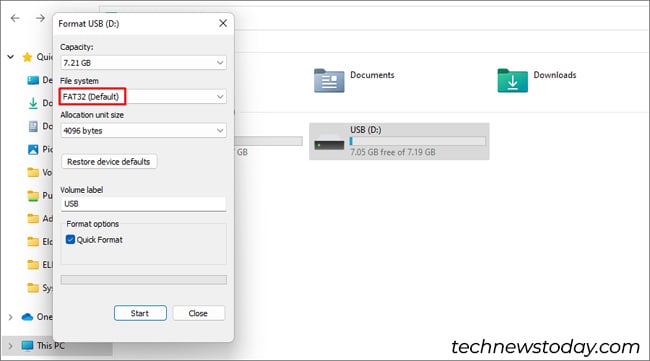Click the Documents folder label

pyautogui.click(x=372, y=75)
